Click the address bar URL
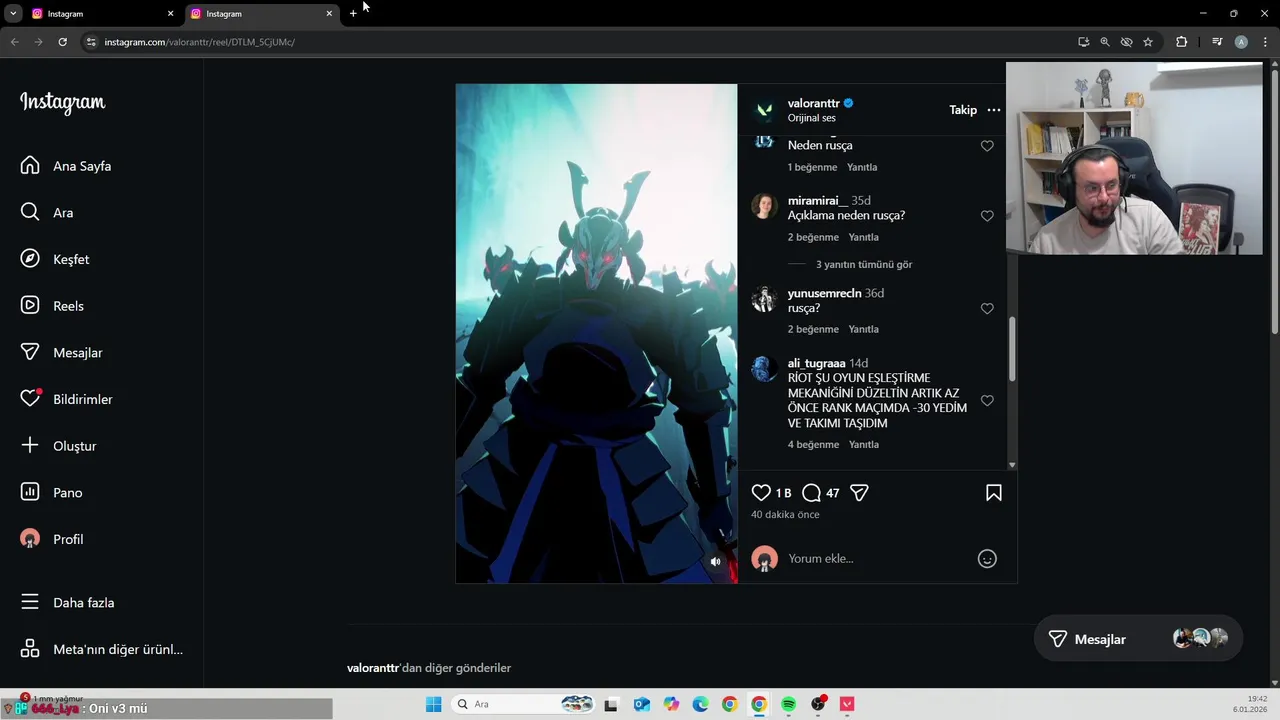The height and width of the screenshot is (720, 1280). (199, 42)
